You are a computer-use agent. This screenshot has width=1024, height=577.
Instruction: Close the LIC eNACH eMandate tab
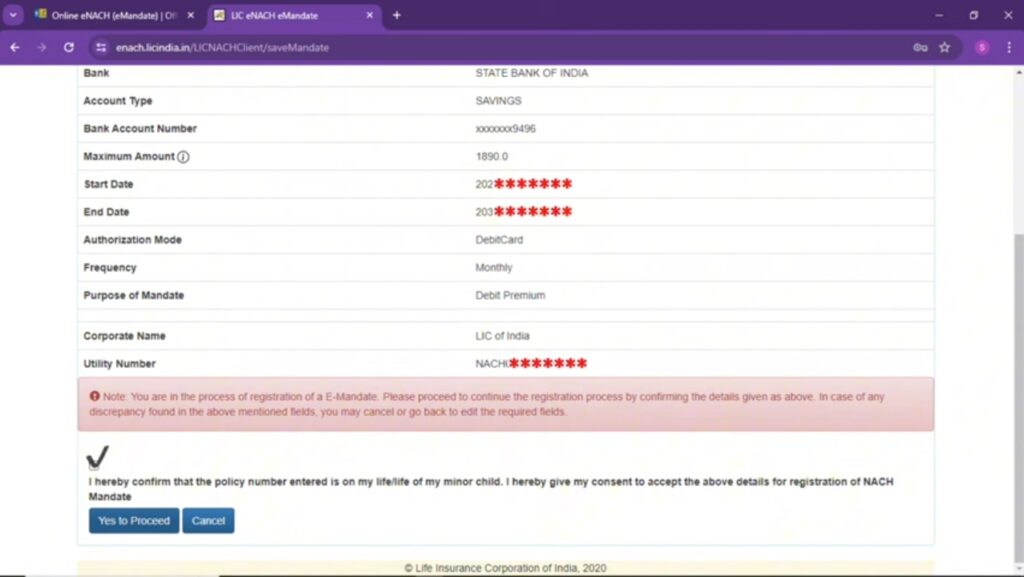[370, 15]
